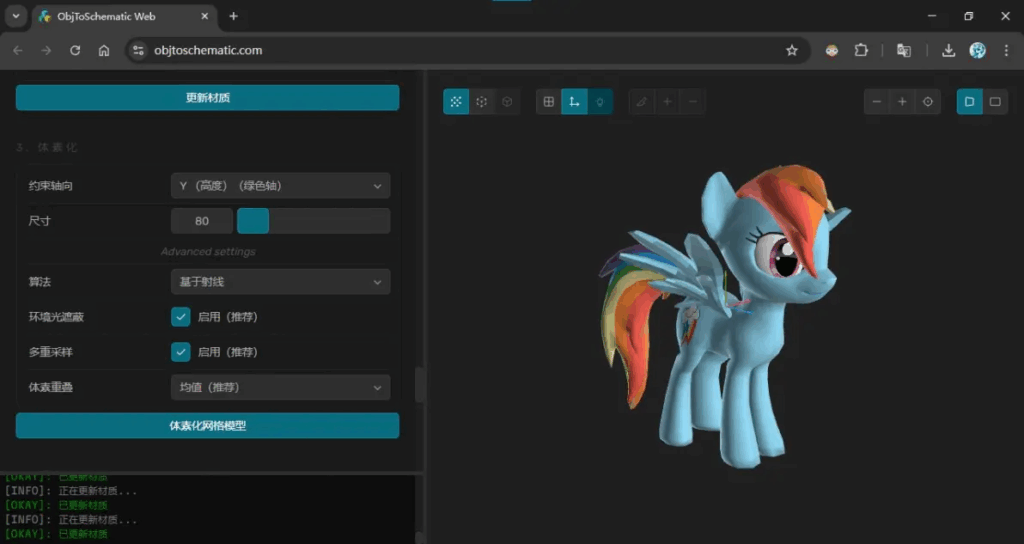Image resolution: width=1024 pixels, height=544 pixels.
Task: Open the 约束轴向 dropdown
Action: pos(281,186)
